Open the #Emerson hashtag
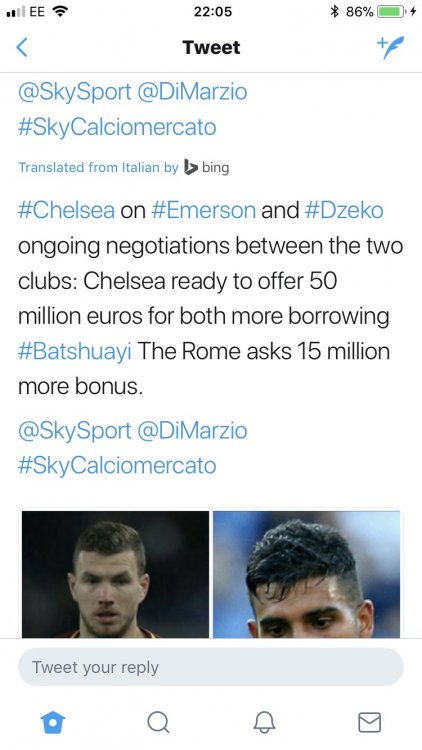Screen dimensions: 422x750 click(203, 210)
